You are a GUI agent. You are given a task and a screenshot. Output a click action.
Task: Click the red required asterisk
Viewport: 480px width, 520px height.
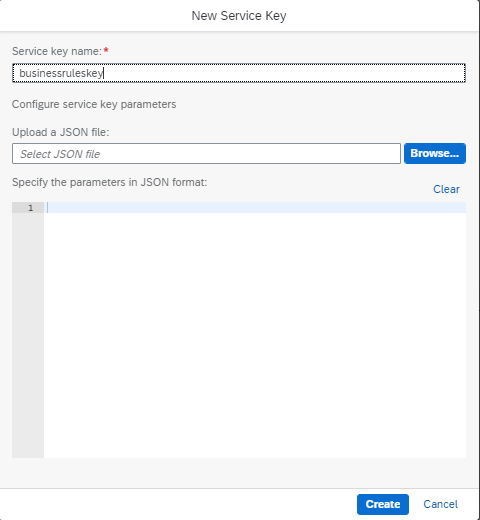pyautogui.click(x=106, y=50)
